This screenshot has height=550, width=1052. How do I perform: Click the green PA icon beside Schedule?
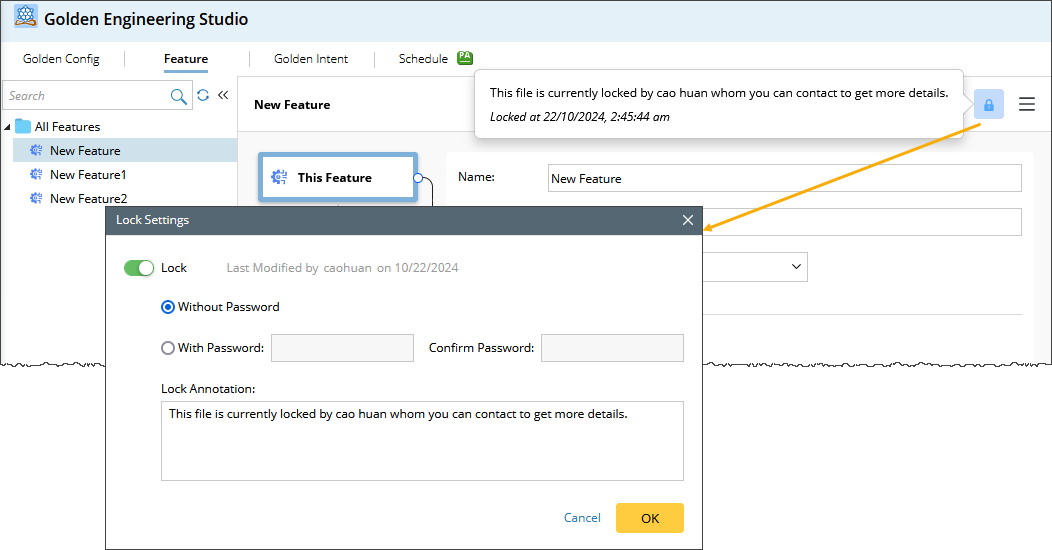coord(465,58)
